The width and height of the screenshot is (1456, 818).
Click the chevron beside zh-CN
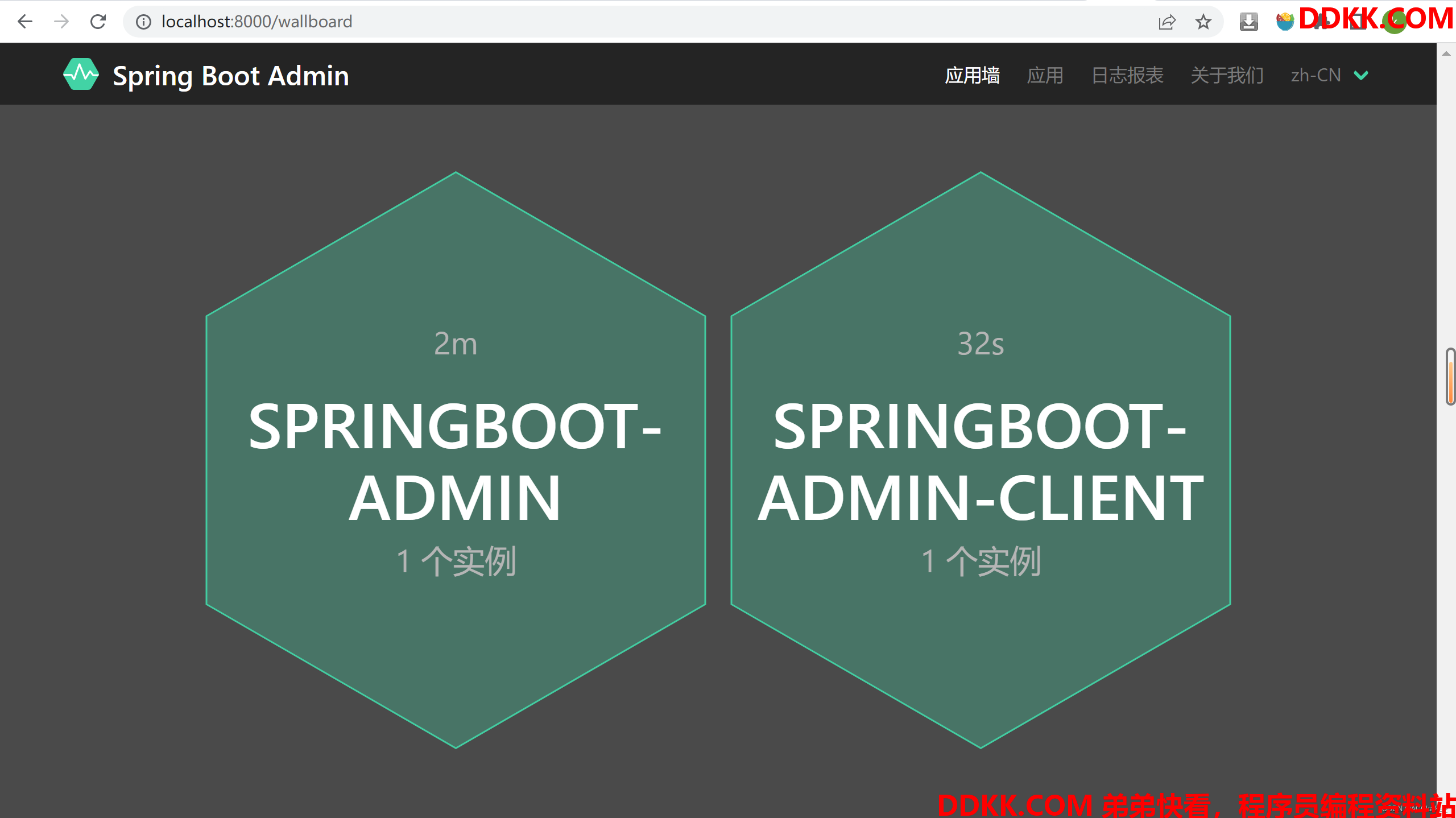pyautogui.click(x=1361, y=76)
